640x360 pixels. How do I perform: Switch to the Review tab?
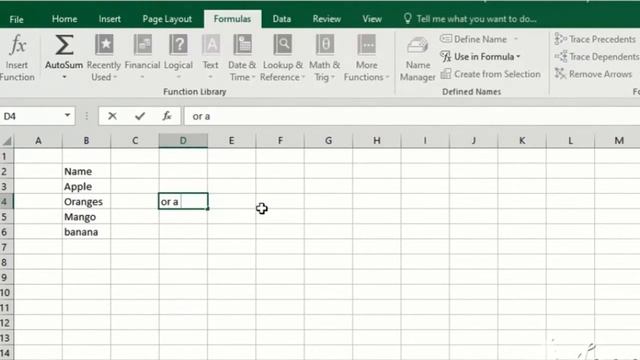coord(327,19)
